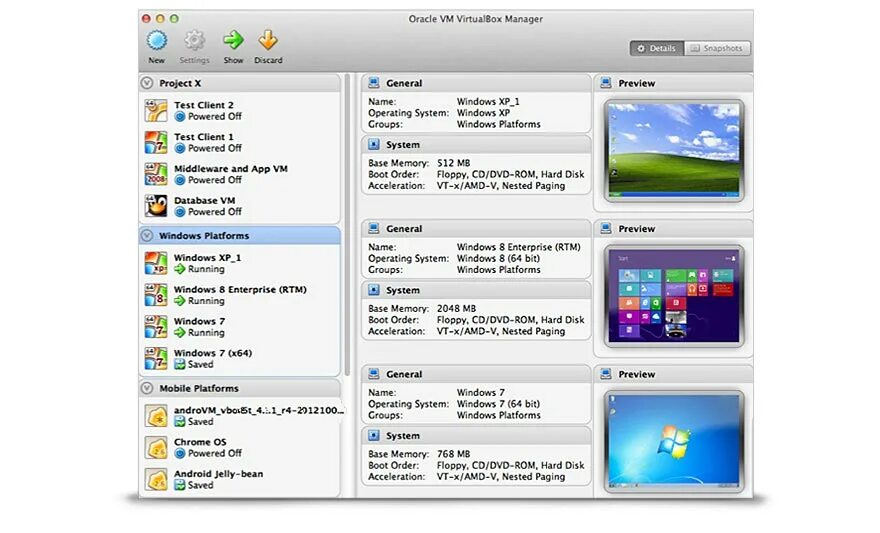880x533 pixels.
Task: Click the Running status arrow of Windows XP_1
Action: pyautogui.click(x=180, y=269)
